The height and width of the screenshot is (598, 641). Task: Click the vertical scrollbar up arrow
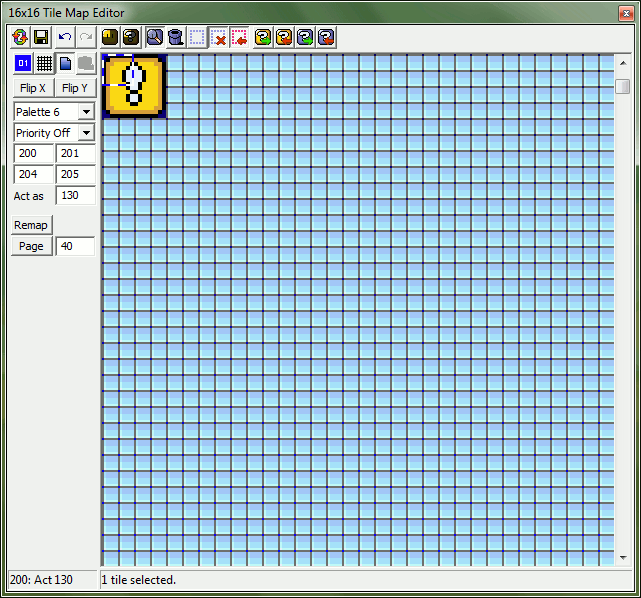click(623, 63)
